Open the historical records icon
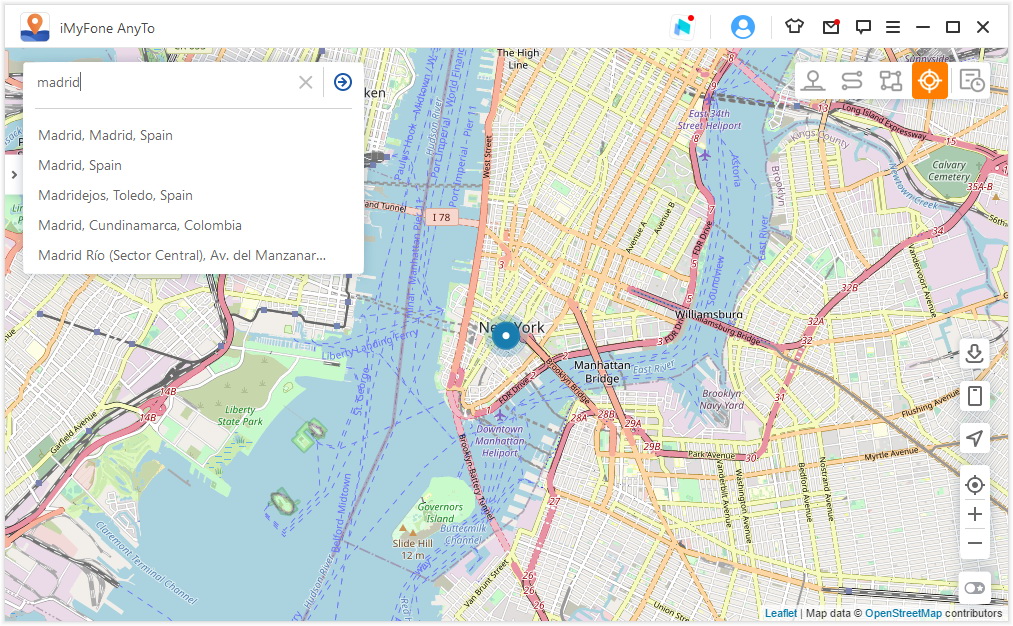This screenshot has width=1013, height=626. click(970, 81)
